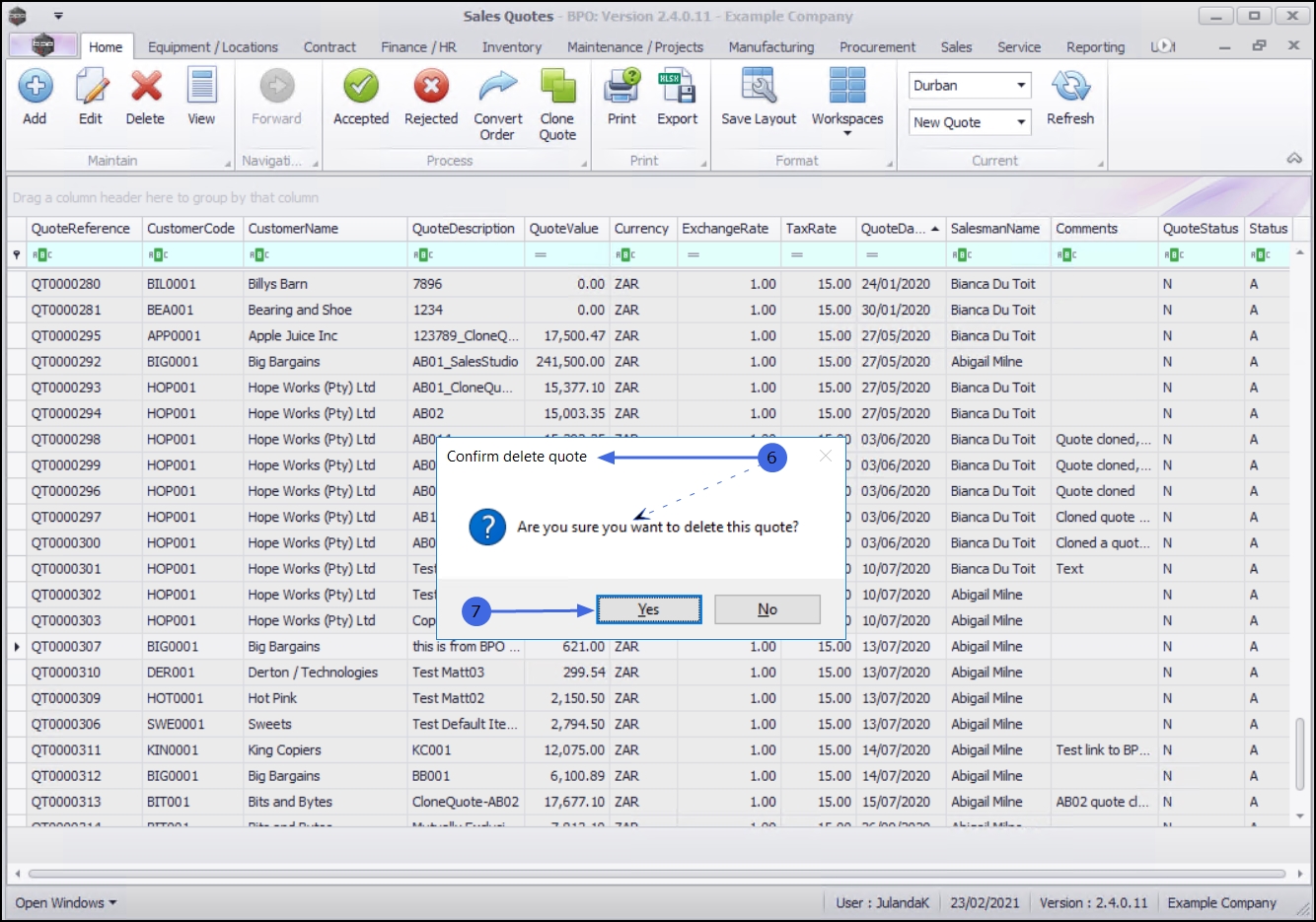Click the Add quote icon
Viewport: 1316px width, 922px height.
36,88
